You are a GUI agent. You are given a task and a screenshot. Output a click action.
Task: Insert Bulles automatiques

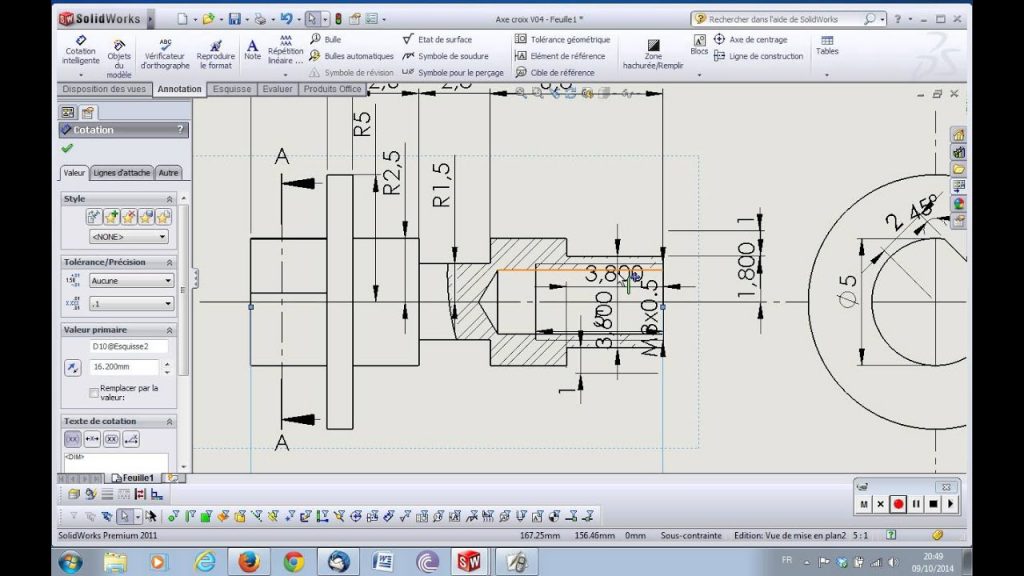tap(352, 56)
